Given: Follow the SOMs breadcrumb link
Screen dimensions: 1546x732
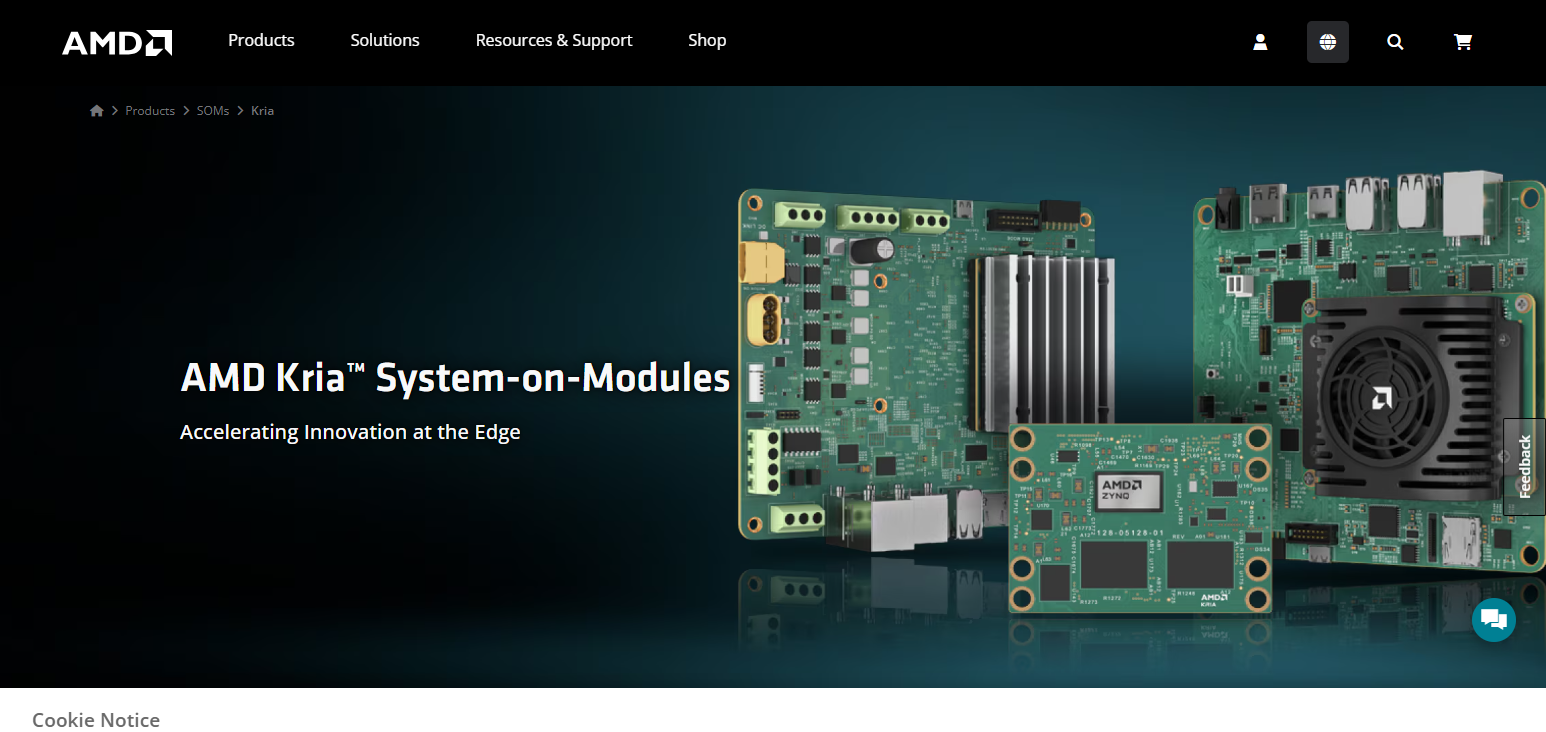Looking at the screenshot, I should 213,111.
